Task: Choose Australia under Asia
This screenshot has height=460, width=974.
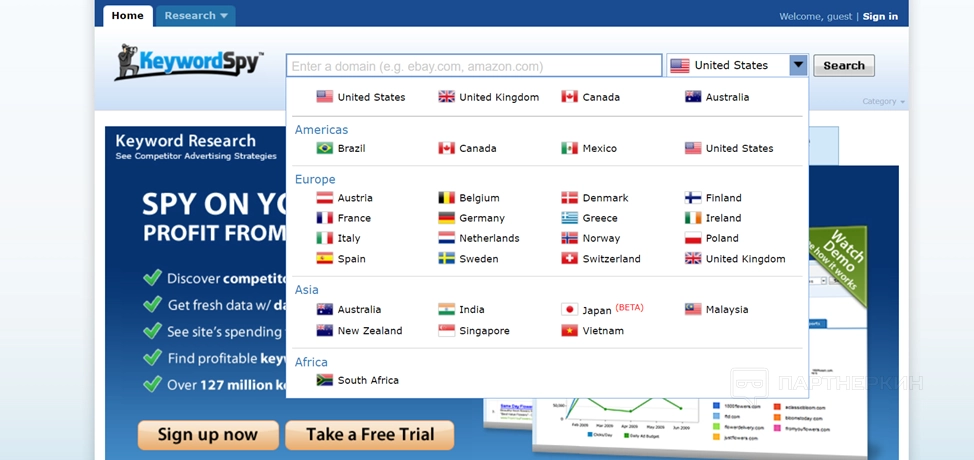Action: [348, 309]
